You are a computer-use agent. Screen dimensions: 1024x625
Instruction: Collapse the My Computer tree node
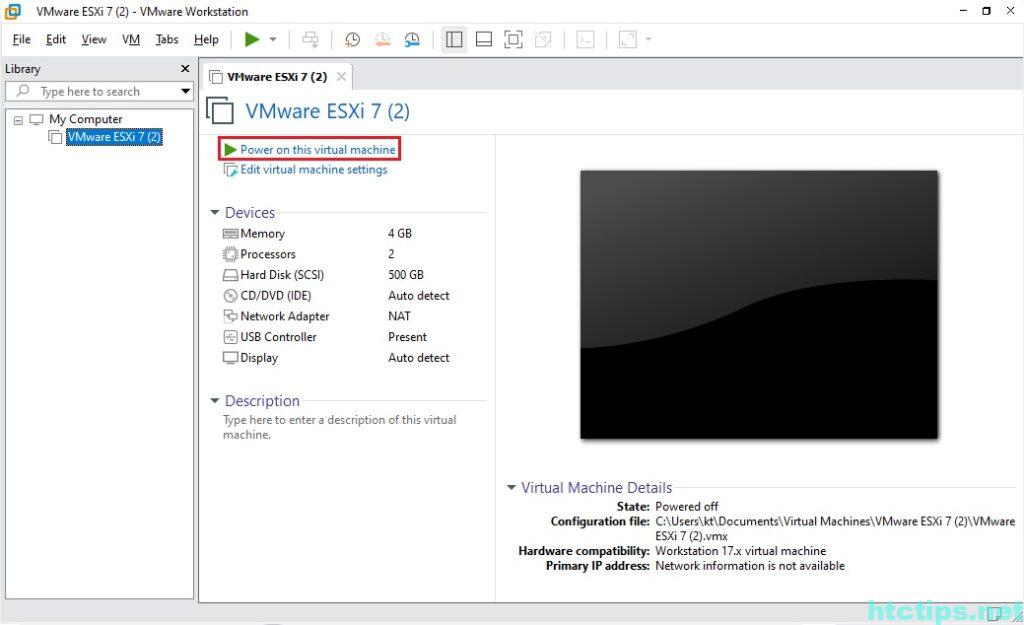(x=18, y=120)
